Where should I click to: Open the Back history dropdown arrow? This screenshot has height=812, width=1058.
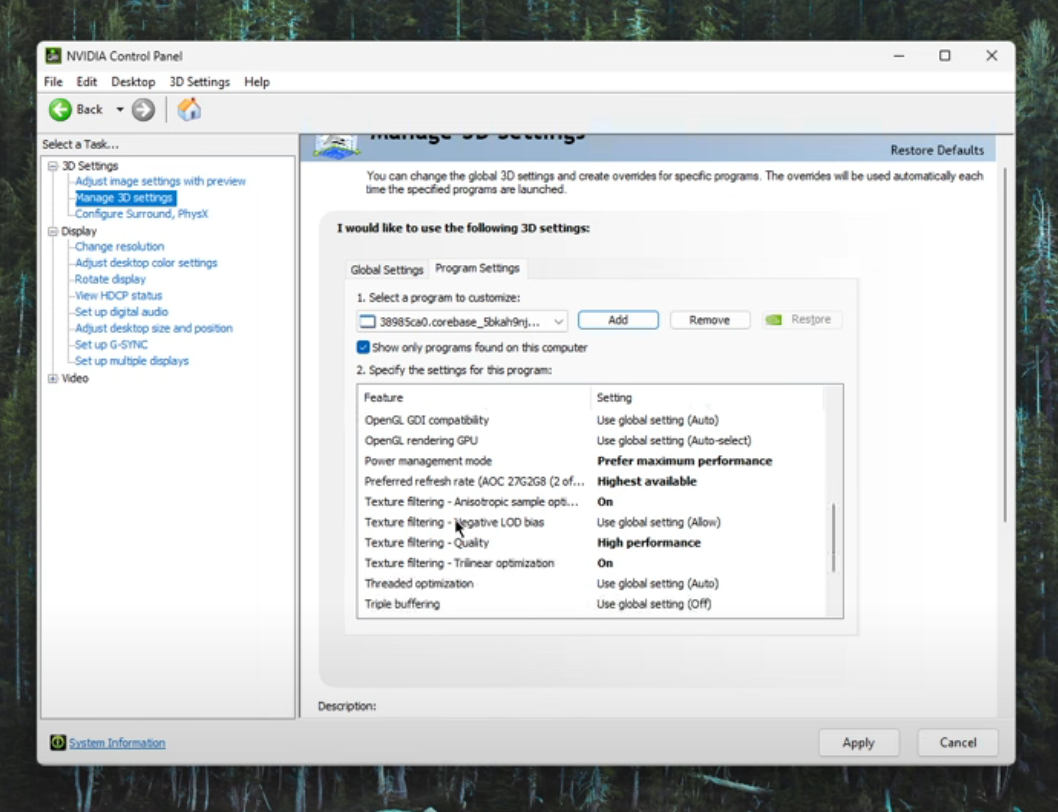(119, 109)
